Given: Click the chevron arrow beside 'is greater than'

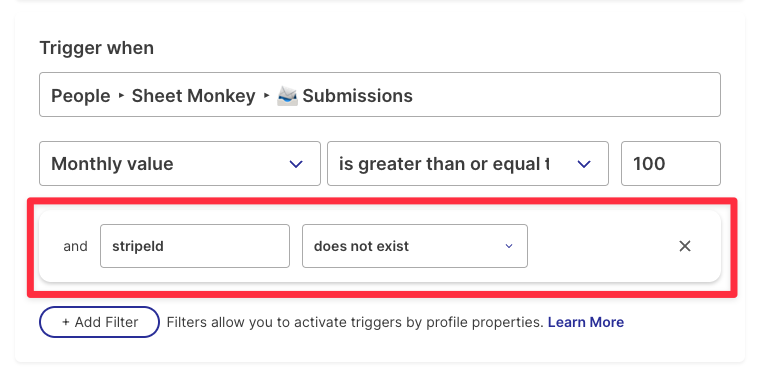Looking at the screenshot, I should coord(584,164).
